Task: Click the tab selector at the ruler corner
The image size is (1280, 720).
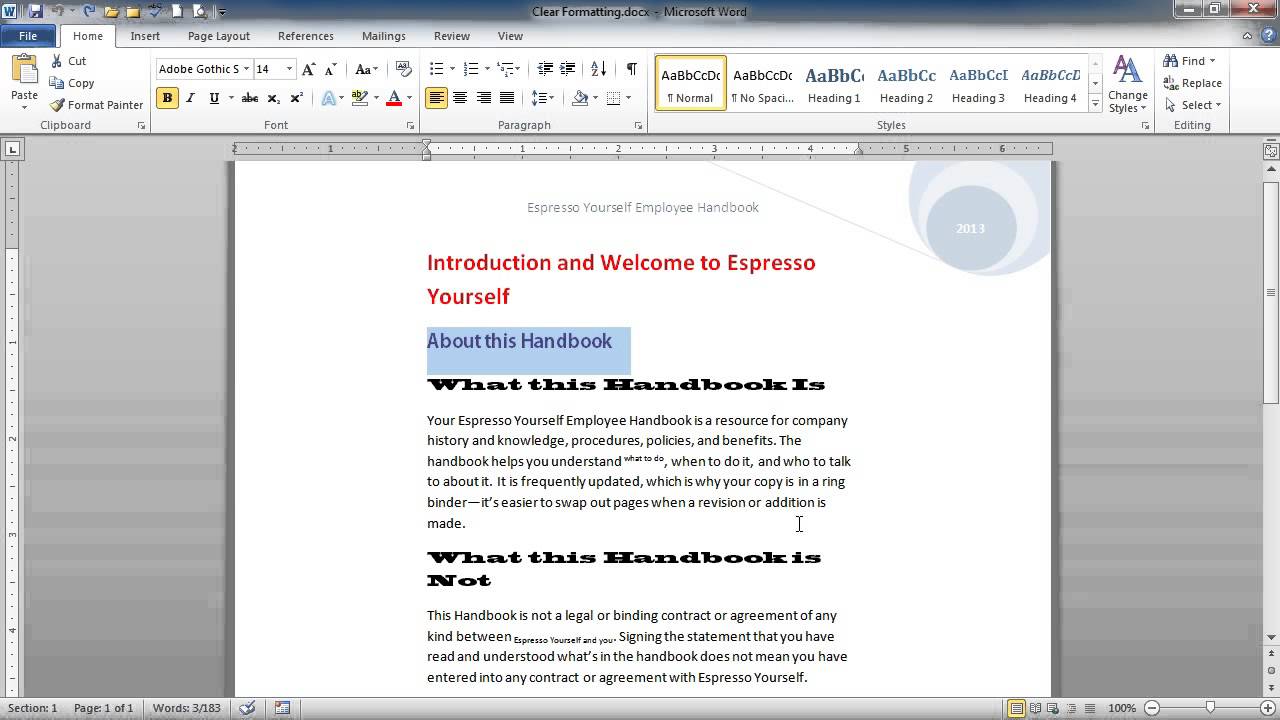Action: [12, 150]
